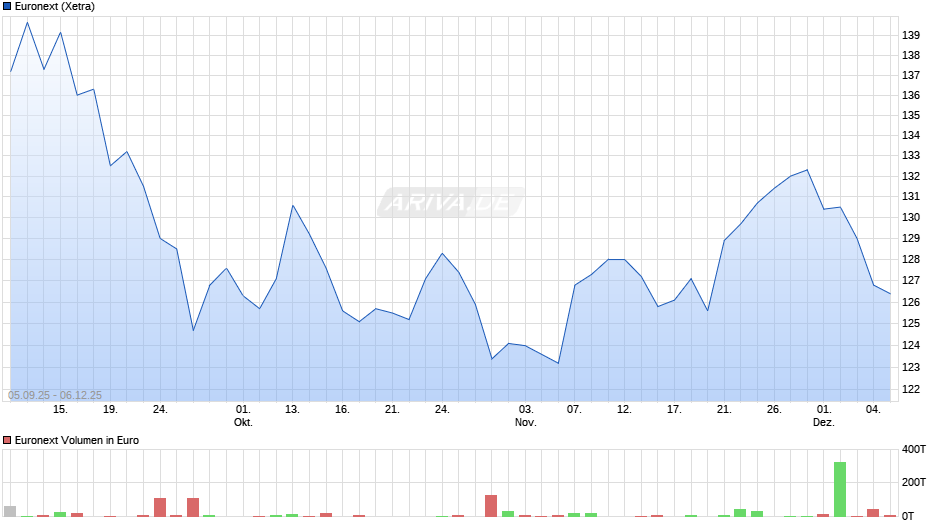Click the tall green volume bar at 01. Dez.
This screenshot has width=940, height=526.
click(x=840, y=489)
